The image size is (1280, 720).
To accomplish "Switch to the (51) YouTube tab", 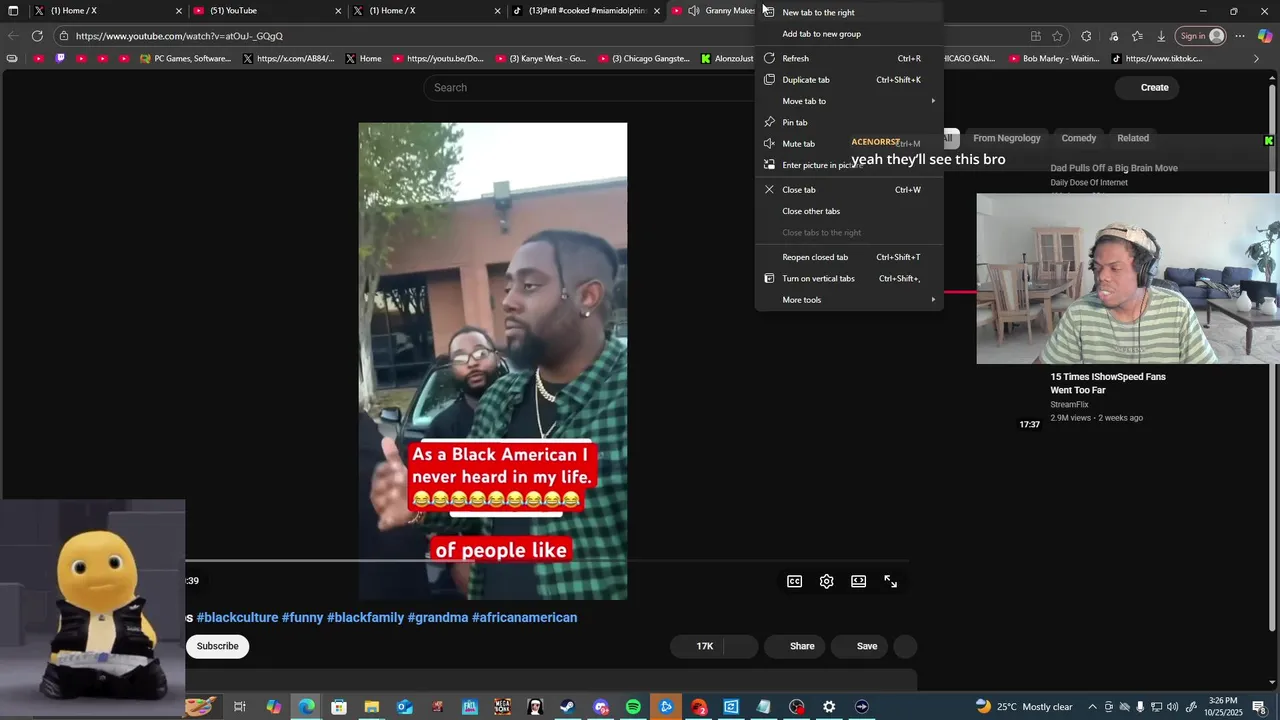I will (x=265, y=11).
